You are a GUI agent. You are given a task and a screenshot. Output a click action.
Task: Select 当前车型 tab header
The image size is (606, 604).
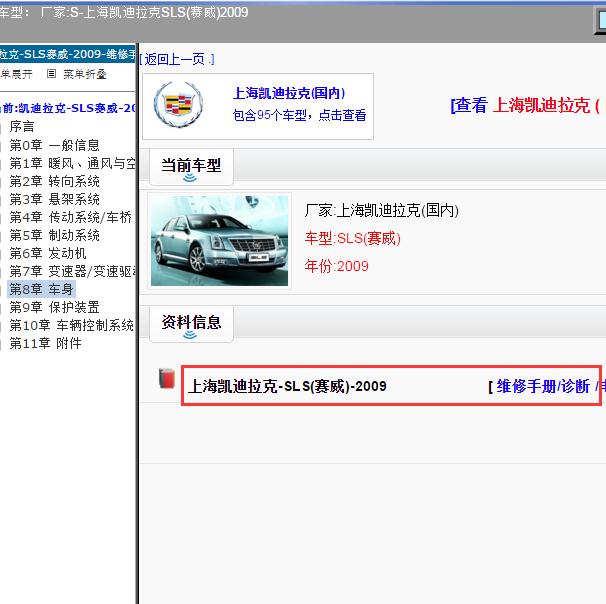click(x=191, y=167)
